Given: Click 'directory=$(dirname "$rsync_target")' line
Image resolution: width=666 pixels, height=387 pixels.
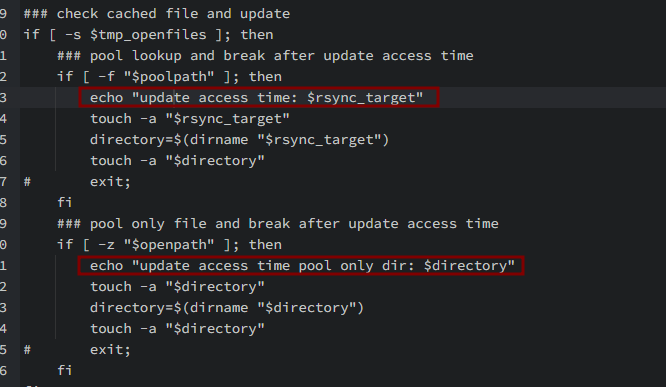Looking at the screenshot, I should click(x=240, y=139).
